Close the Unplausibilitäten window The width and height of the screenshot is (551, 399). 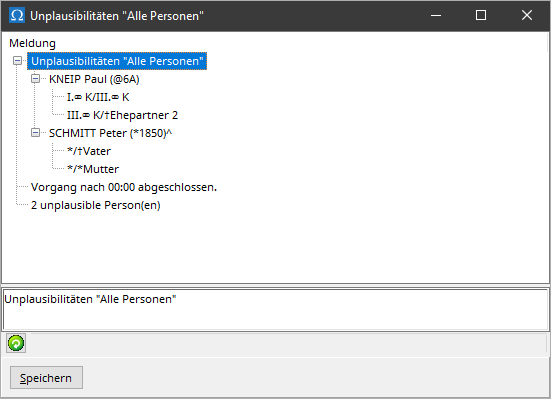coord(527,15)
